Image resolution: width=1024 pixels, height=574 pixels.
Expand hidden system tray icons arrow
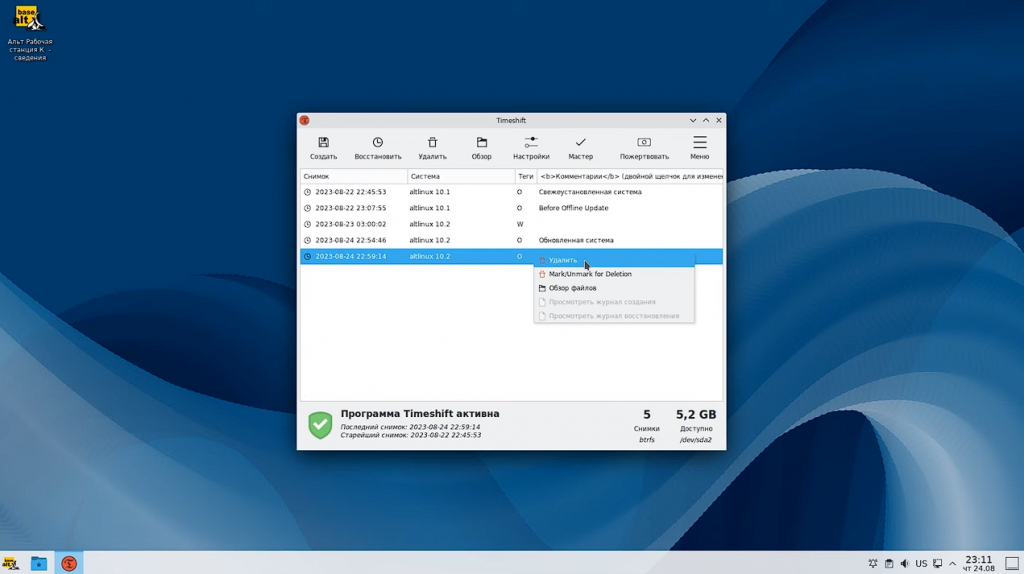(953, 564)
